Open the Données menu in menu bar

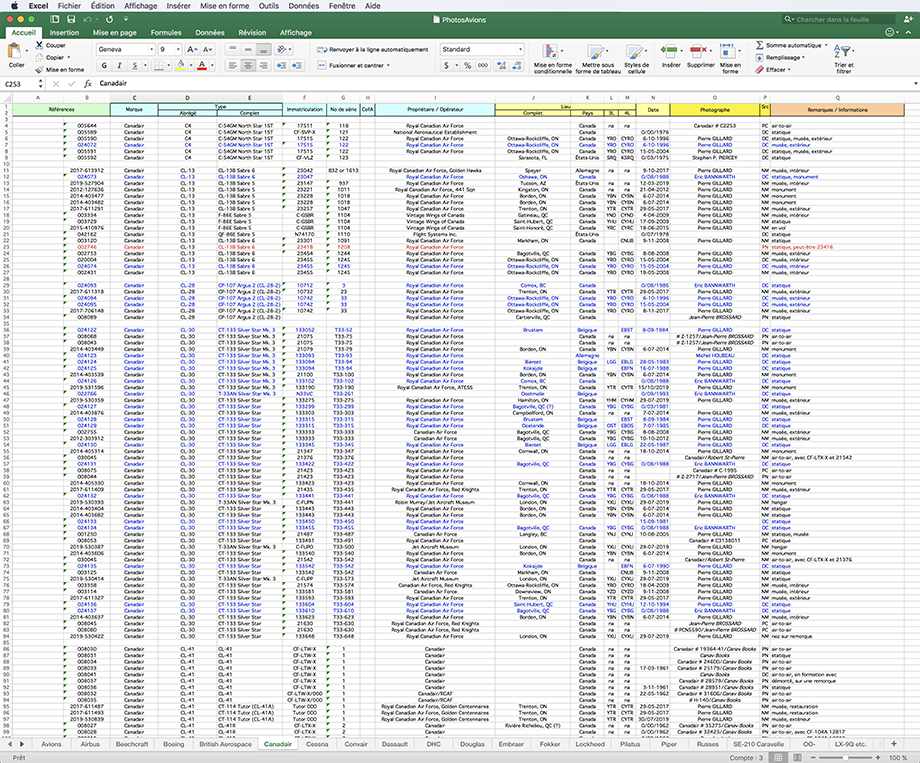[304, 5]
